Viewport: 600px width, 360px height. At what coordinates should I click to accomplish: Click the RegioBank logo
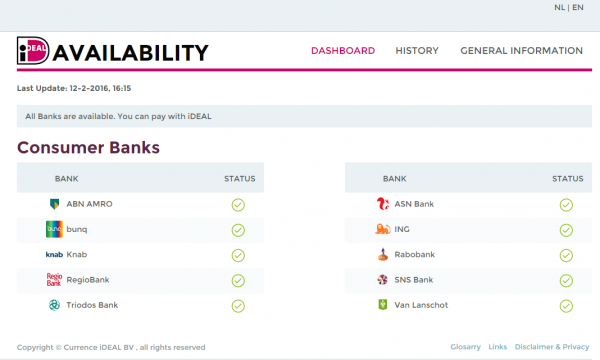click(54, 280)
